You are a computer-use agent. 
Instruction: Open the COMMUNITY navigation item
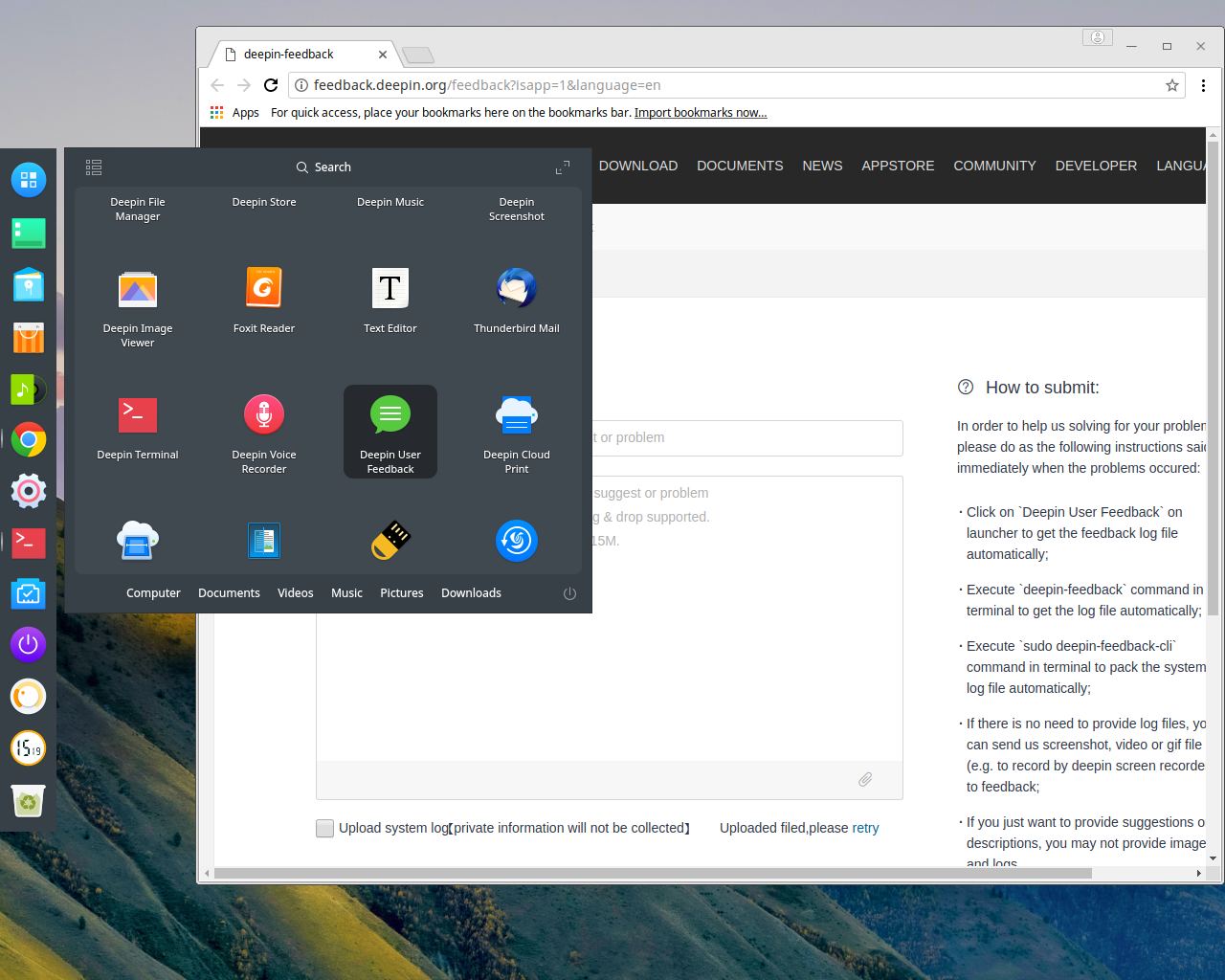point(994,166)
